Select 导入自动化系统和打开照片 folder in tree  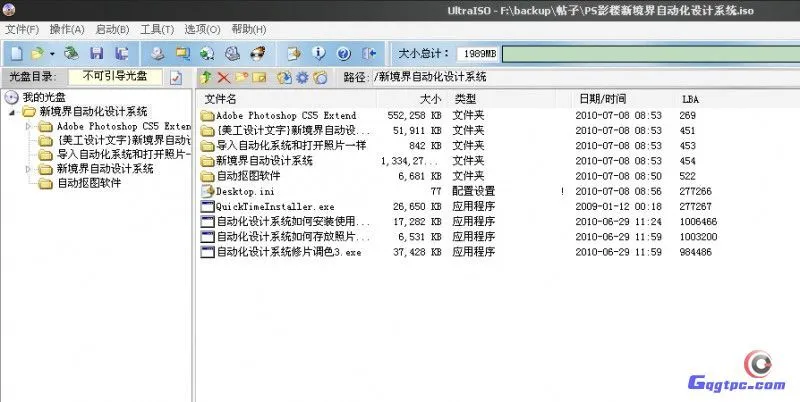(x=123, y=155)
